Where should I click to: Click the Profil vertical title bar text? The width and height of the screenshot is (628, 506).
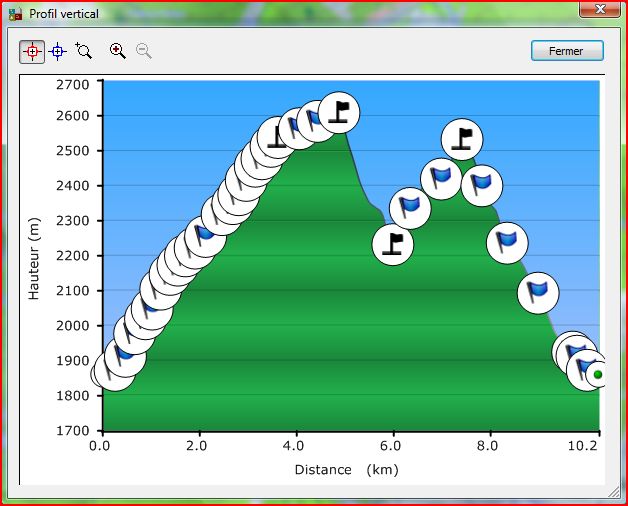(x=65, y=13)
